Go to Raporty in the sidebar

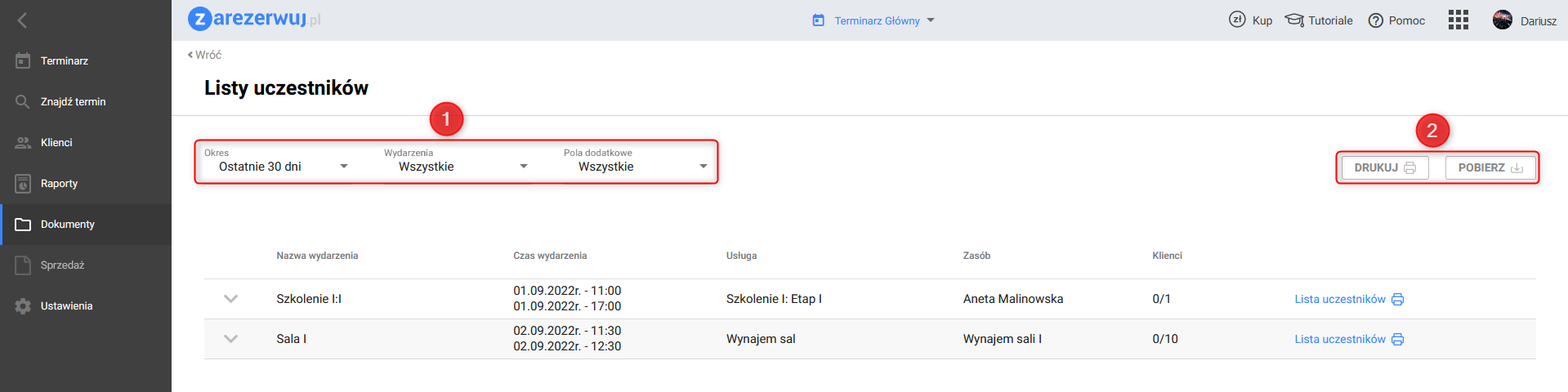click(x=59, y=184)
